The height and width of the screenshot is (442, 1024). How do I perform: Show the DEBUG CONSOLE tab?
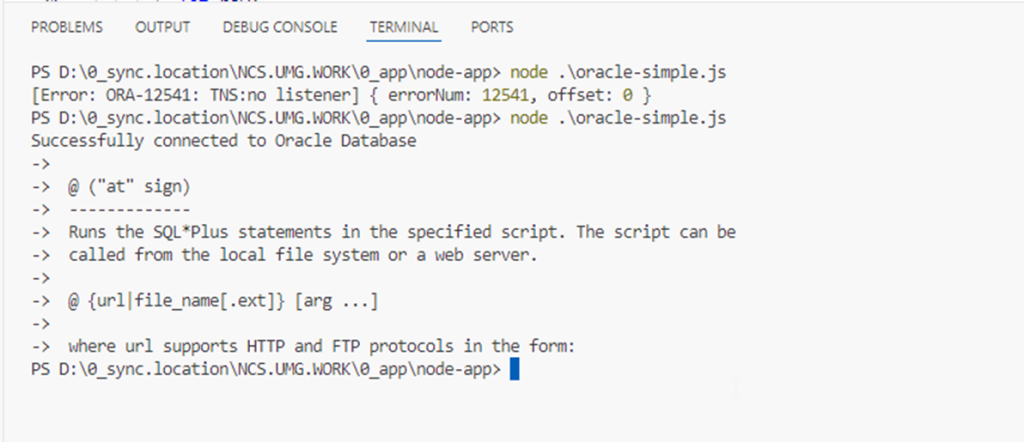coord(280,28)
